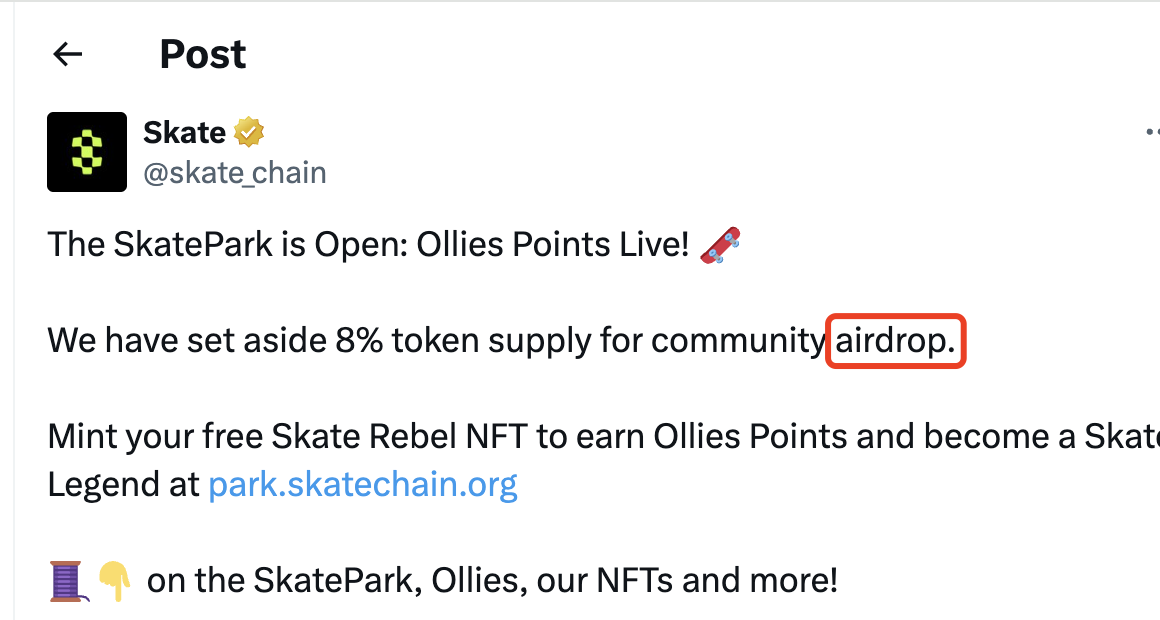
Task: Click the words Legend at
Action: tap(124, 485)
